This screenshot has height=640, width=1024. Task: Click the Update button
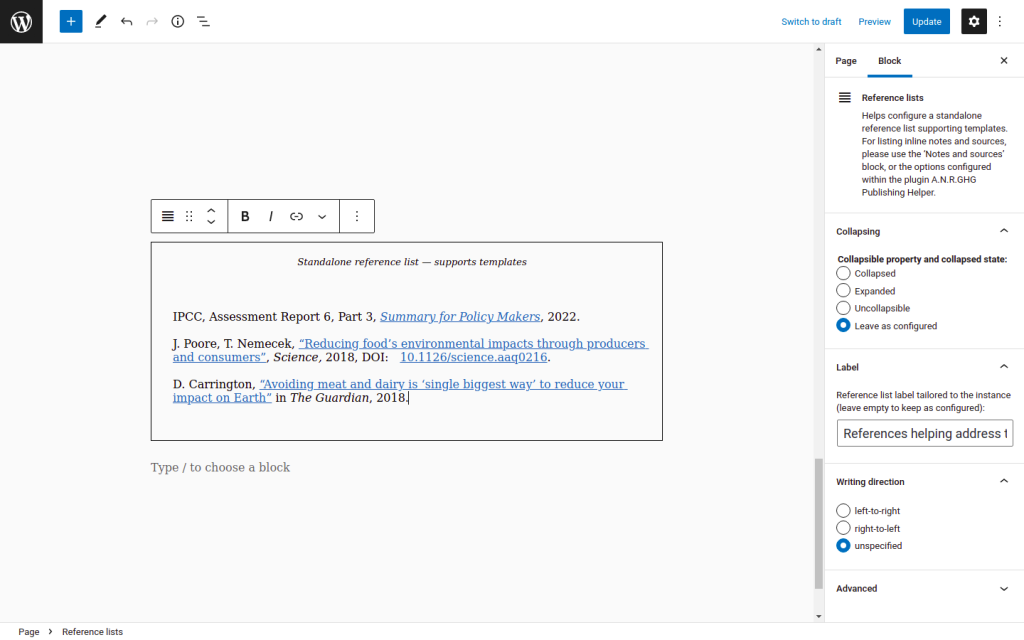click(x=927, y=22)
